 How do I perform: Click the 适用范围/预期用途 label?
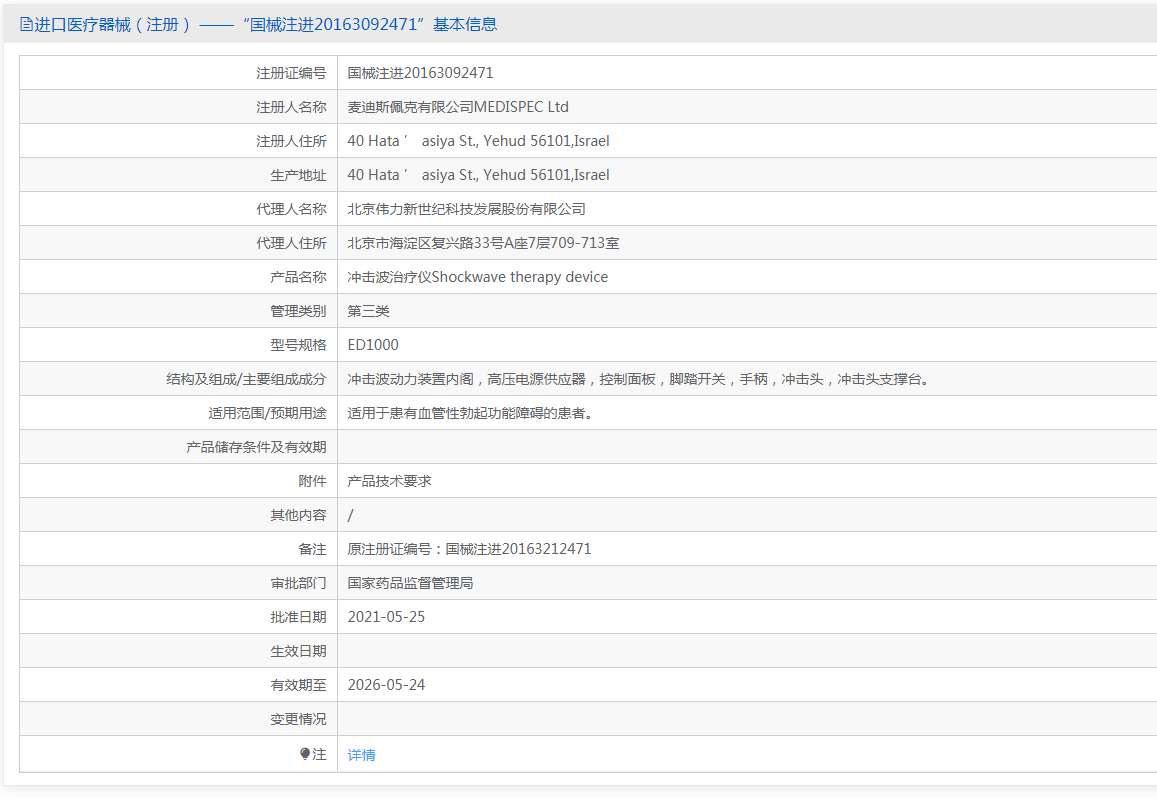coord(267,413)
